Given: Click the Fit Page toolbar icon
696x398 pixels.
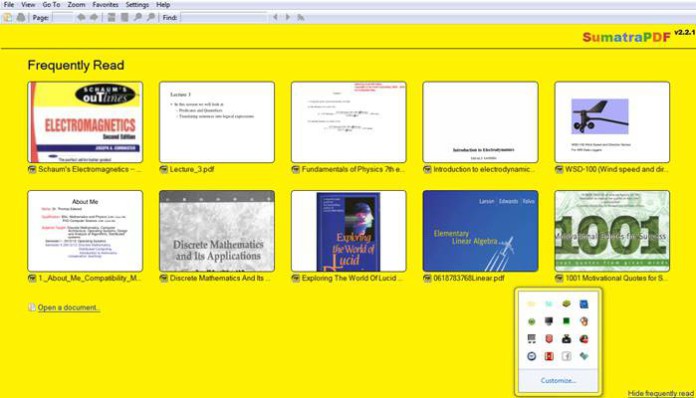Looking at the screenshot, I should [x=125, y=17].
